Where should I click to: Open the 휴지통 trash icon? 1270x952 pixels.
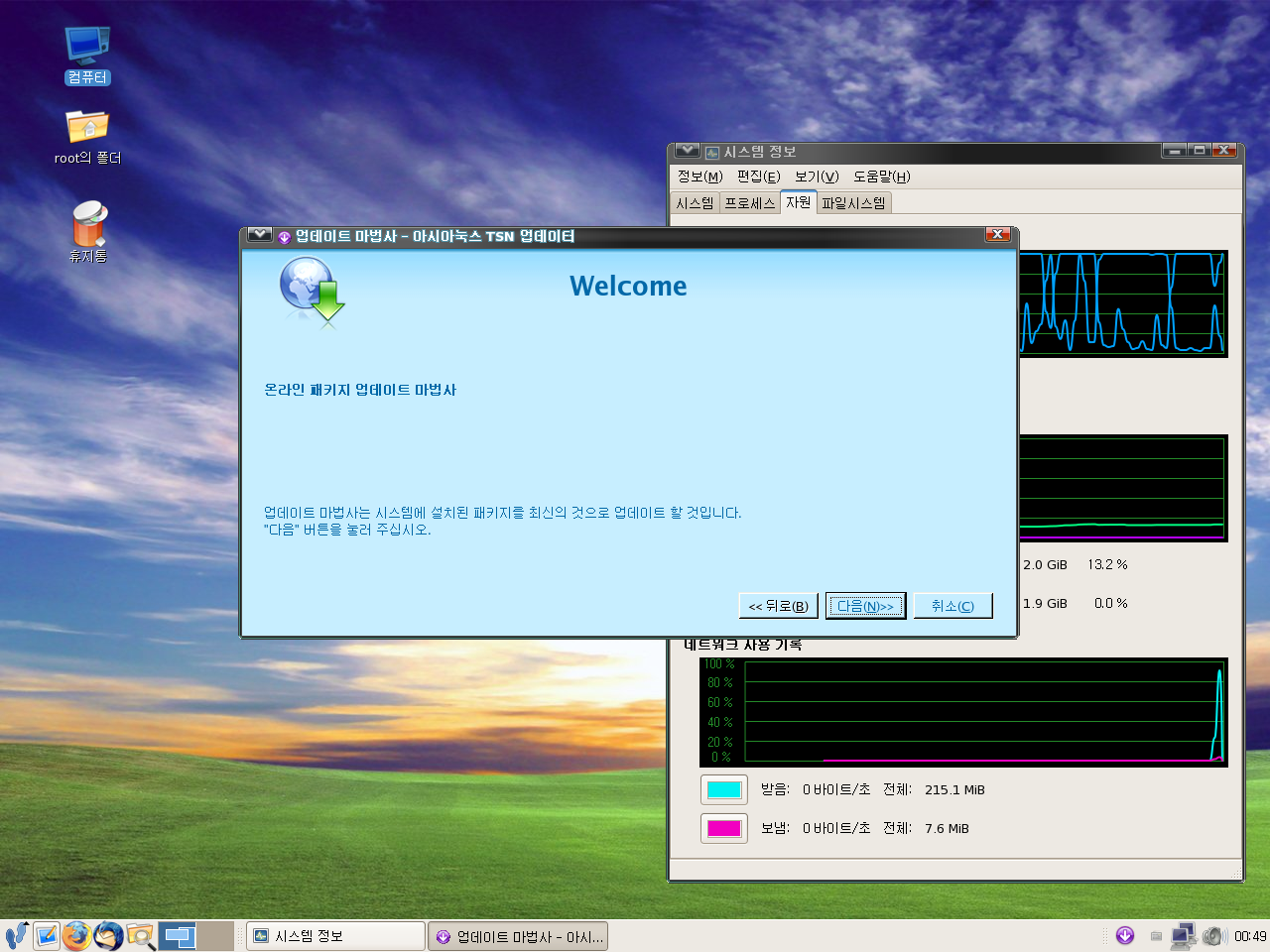coord(88,231)
